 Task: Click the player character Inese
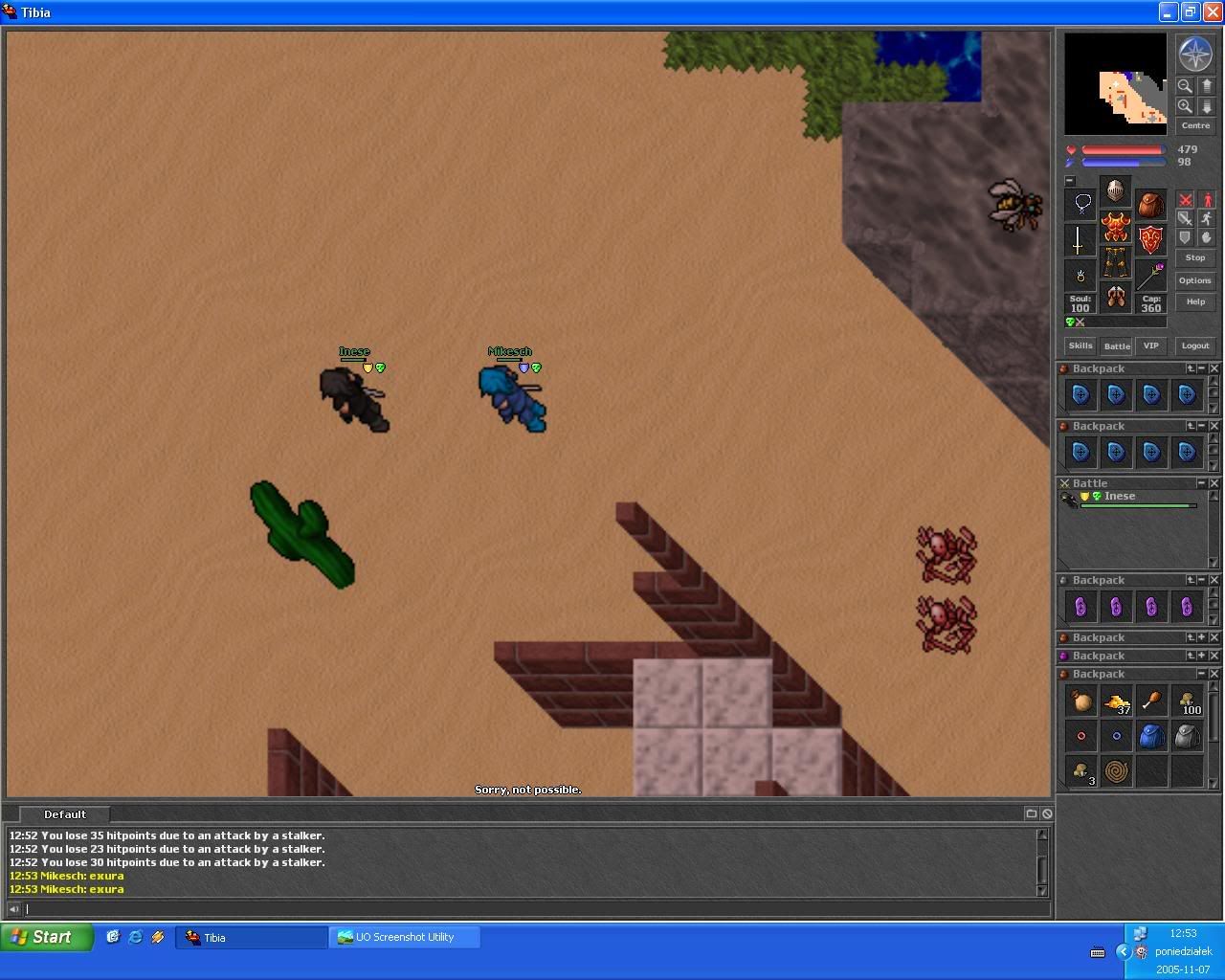point(353,398)
